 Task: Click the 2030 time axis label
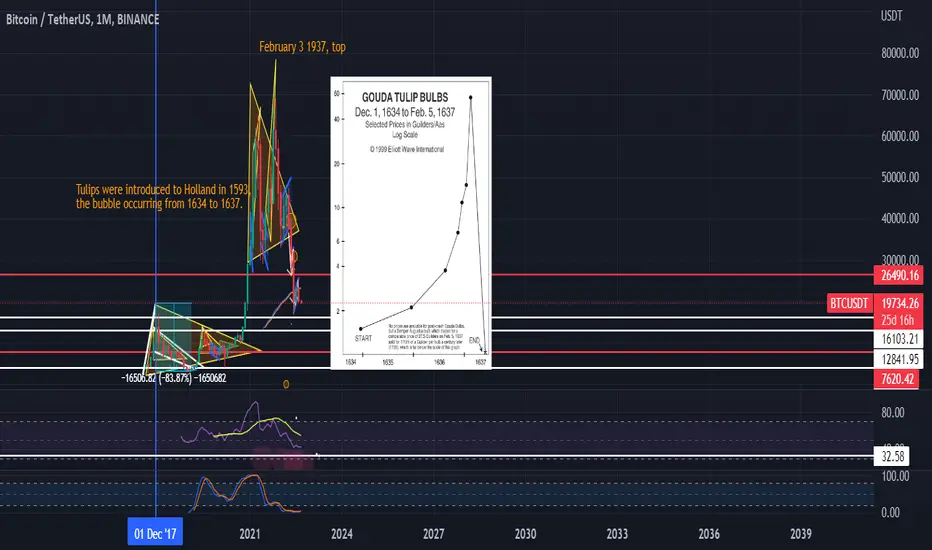525,534
